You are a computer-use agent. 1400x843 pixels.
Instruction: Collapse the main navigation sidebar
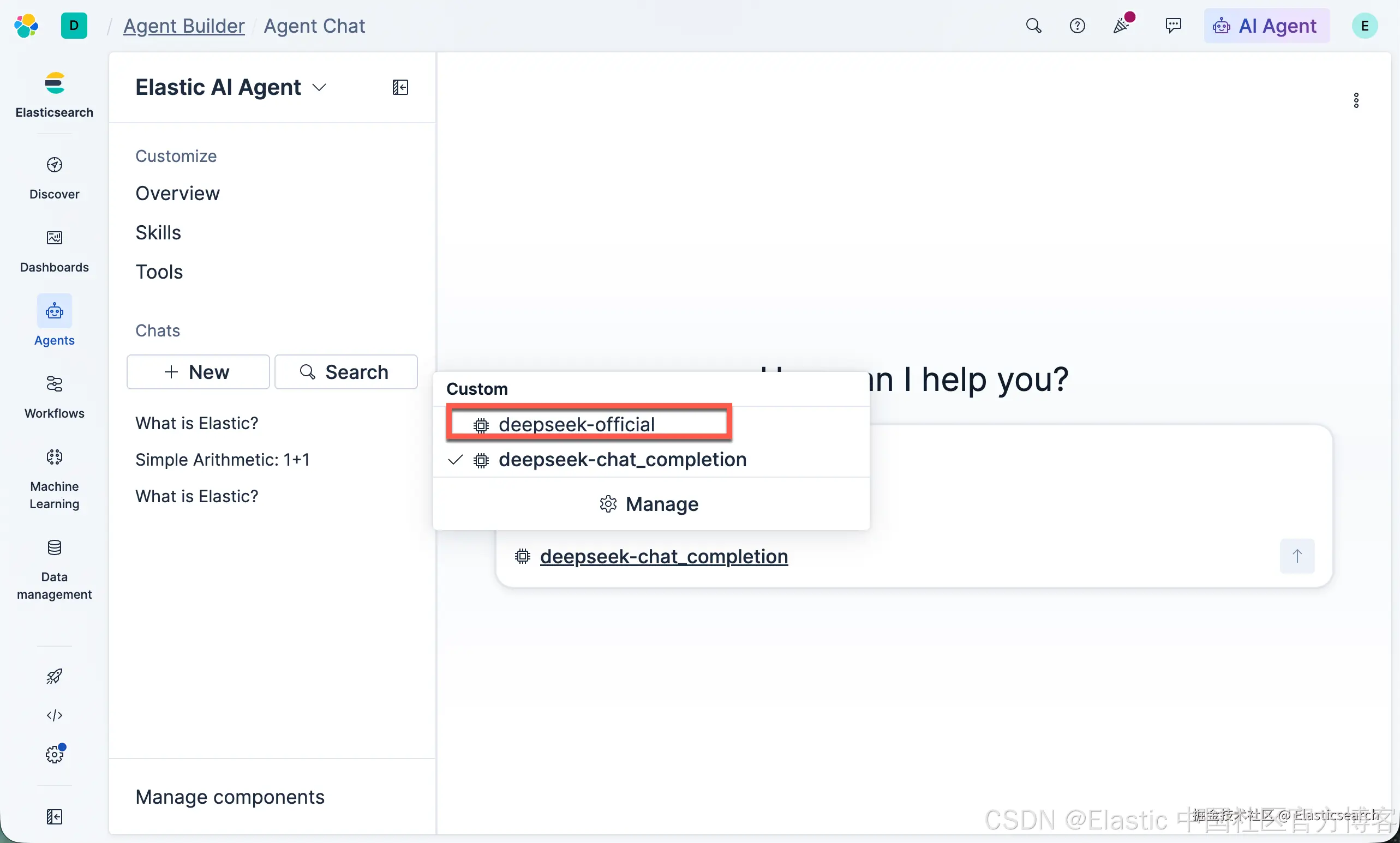55,817
